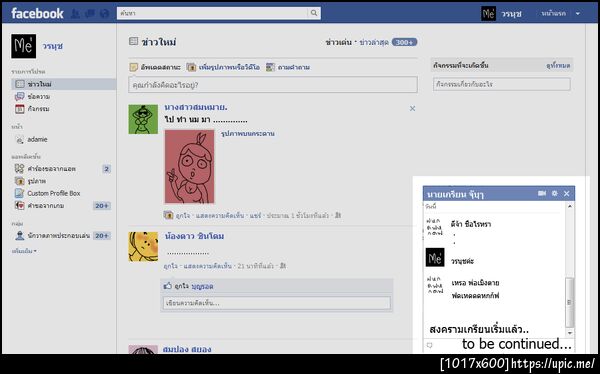Click the chat scrollbar thumb
This screenshot has height=374, width=600.
(570, 302)
